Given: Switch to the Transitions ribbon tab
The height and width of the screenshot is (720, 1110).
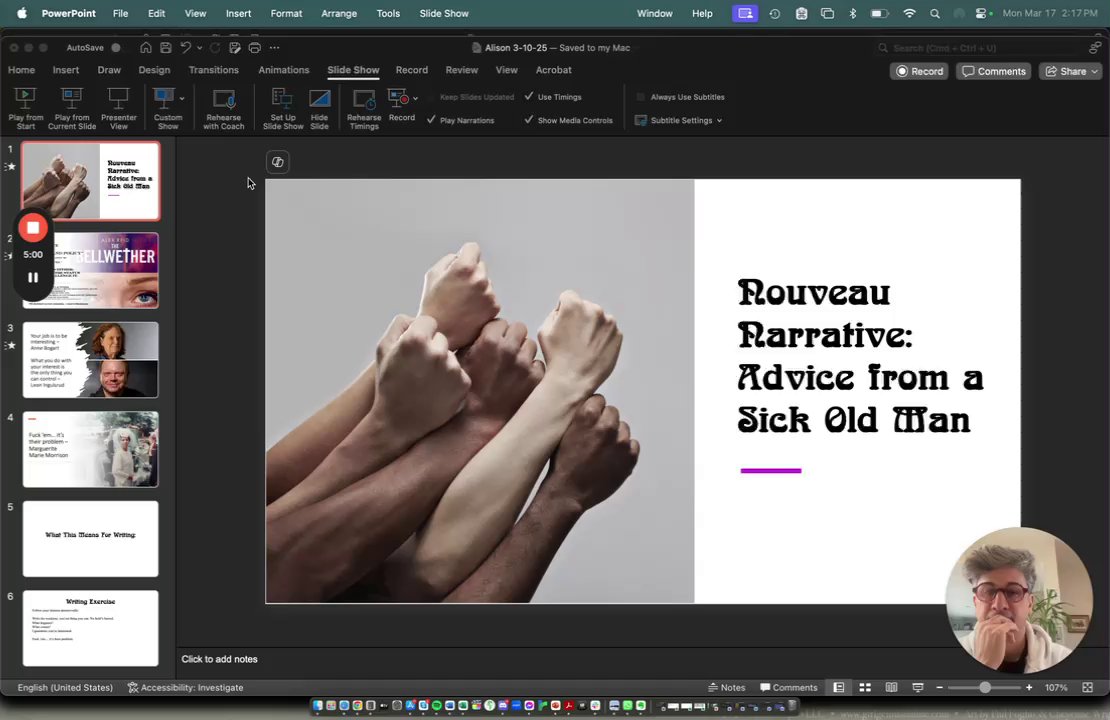Looking at the screenshot, I should tap(214, 70).
